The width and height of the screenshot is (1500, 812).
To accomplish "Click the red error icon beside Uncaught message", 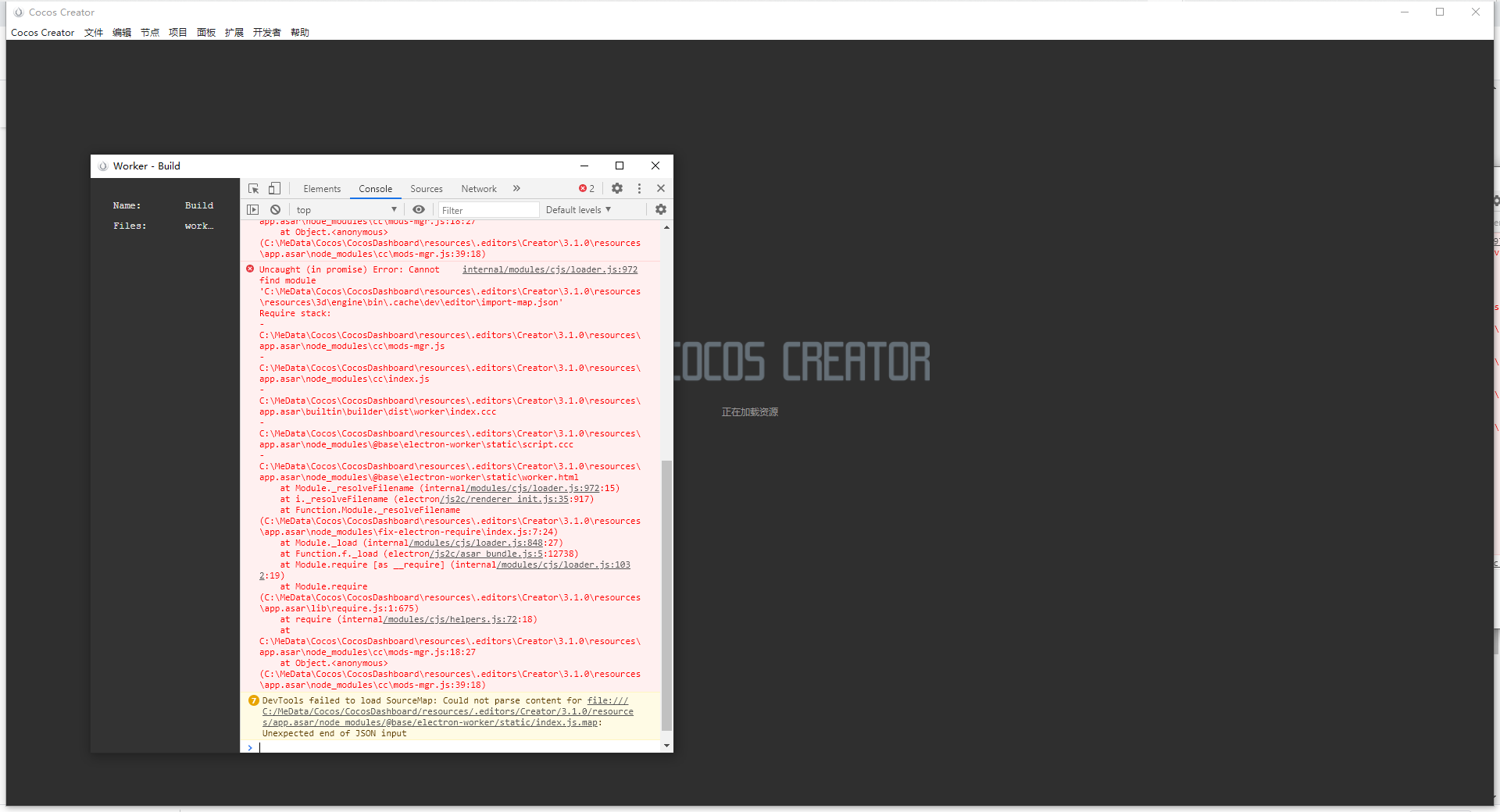I will coord(250,269).
